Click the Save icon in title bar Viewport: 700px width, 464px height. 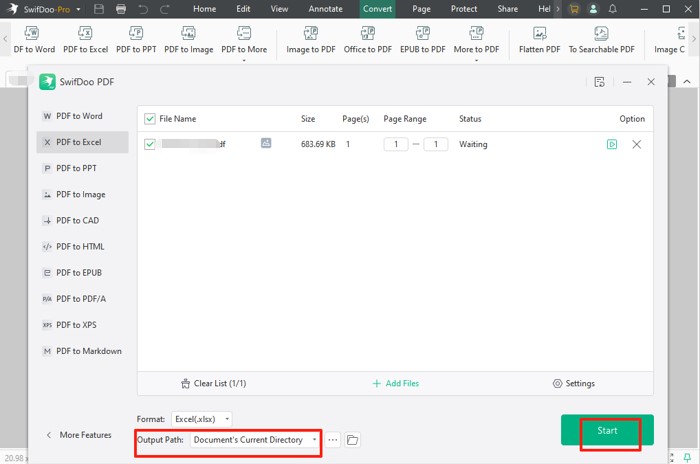[x=99, y=9]
